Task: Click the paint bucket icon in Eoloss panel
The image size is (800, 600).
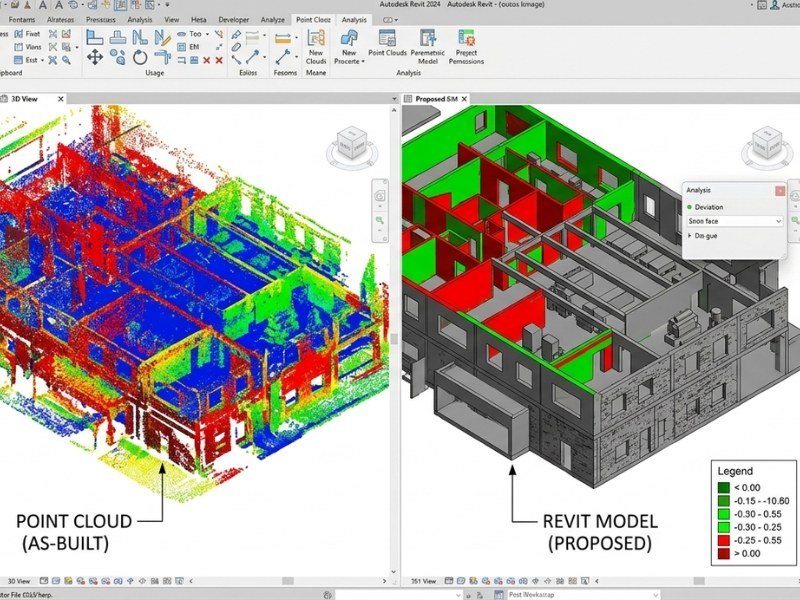Action: click(x=236, y=35)
